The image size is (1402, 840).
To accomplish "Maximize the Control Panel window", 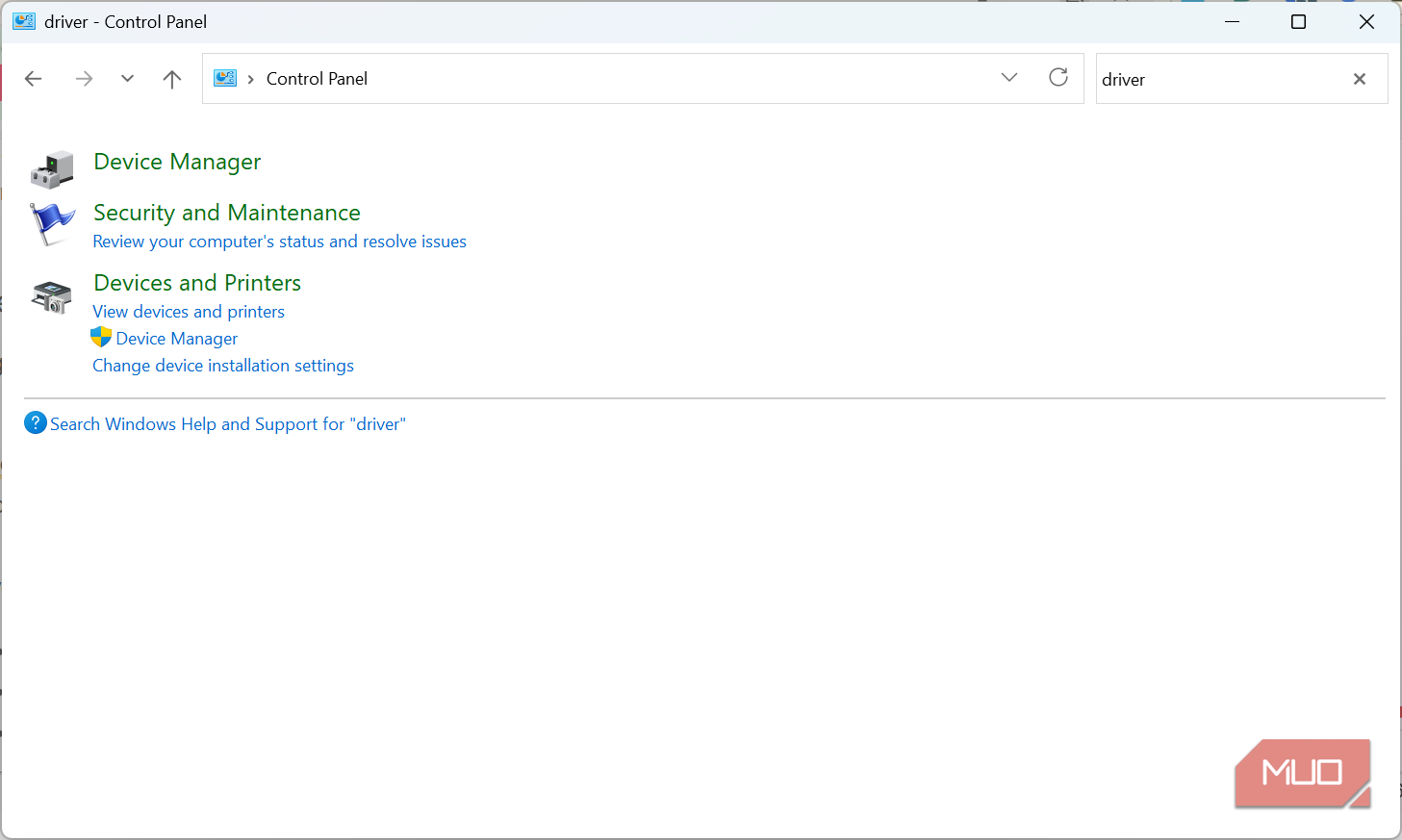I will point(1298,21).
